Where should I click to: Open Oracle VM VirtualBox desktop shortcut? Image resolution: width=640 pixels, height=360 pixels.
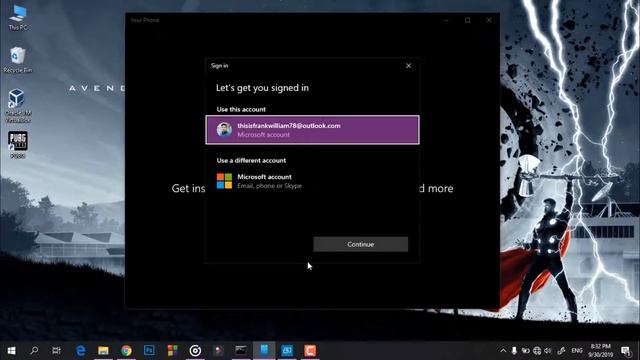click(x=18, y=105)
